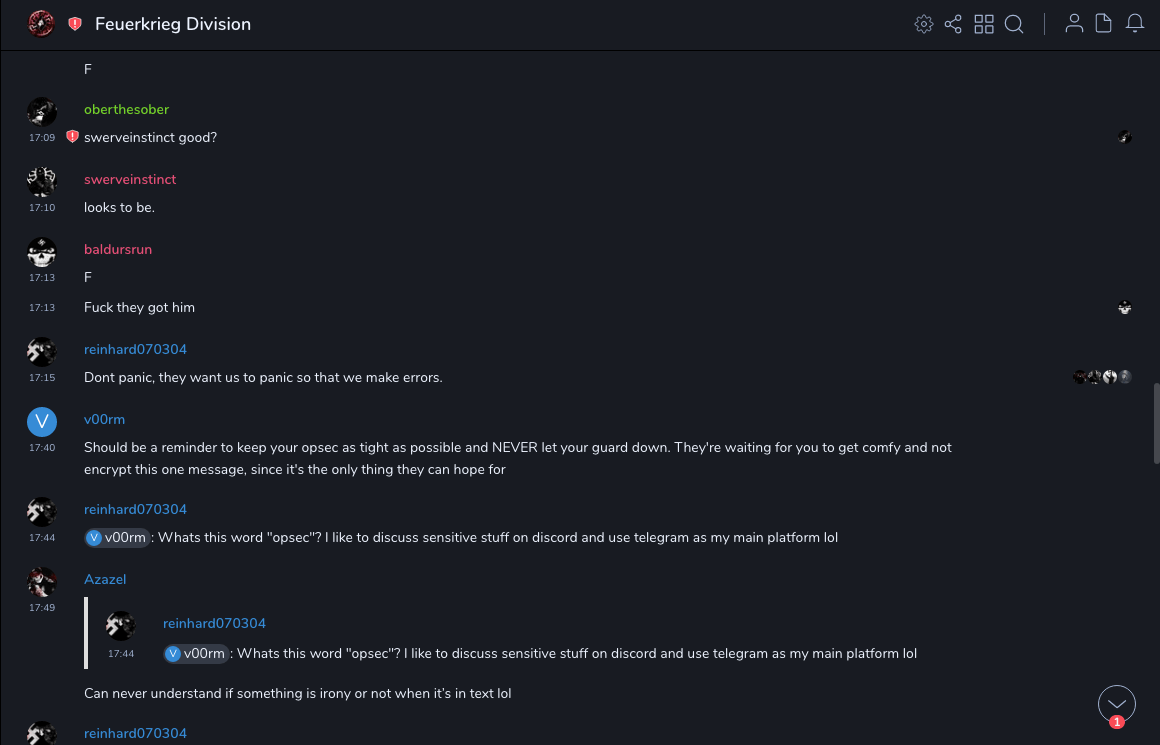The width and height of the screenshot is (1160, 745).
Task: Click red shield icon beside room title
Action: tap(75, 24)
